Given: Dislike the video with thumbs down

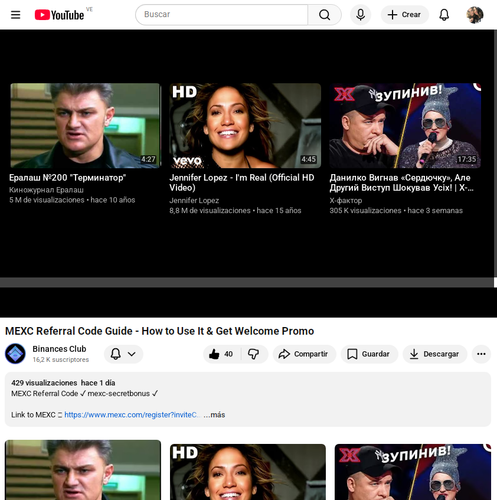Looking at the screenshot, I should coord(254,354).
